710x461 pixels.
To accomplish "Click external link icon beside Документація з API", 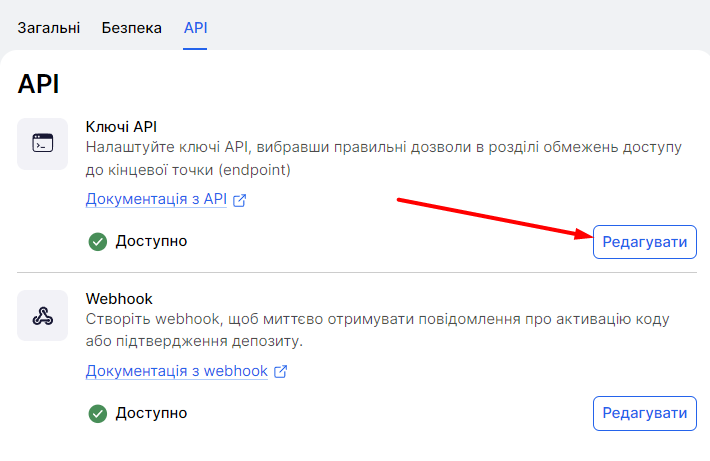I will [x=240, y=200].
